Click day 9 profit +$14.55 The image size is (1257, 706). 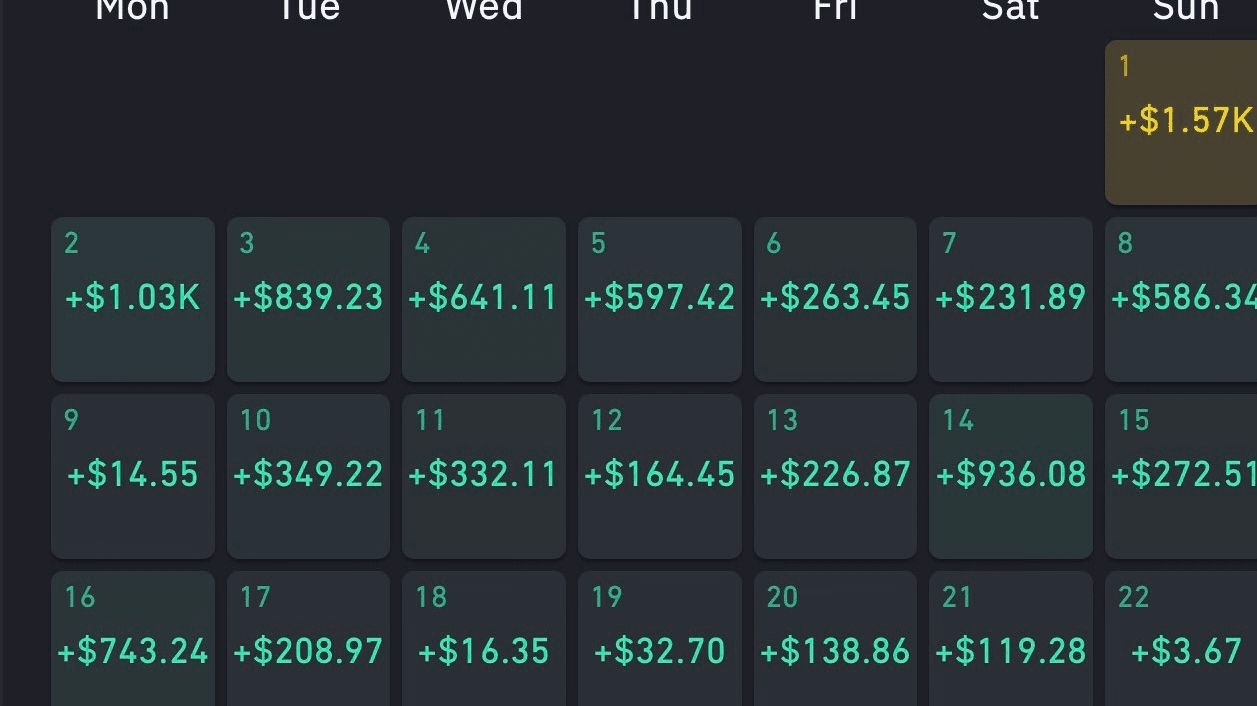(x=133, y=476)
